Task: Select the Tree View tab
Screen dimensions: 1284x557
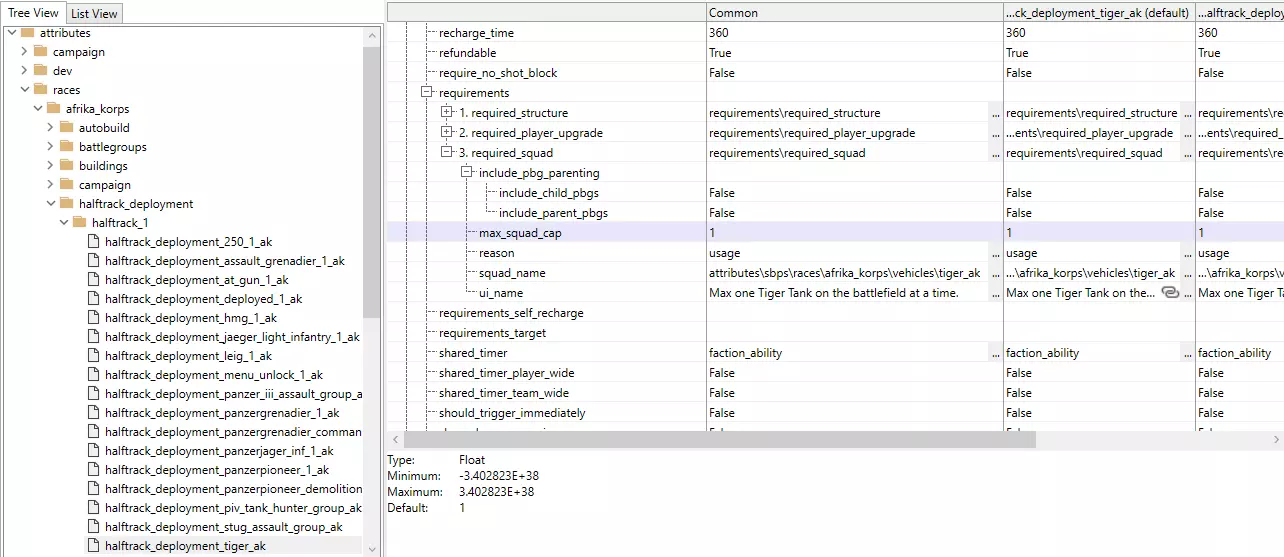Action: point(33,12)
